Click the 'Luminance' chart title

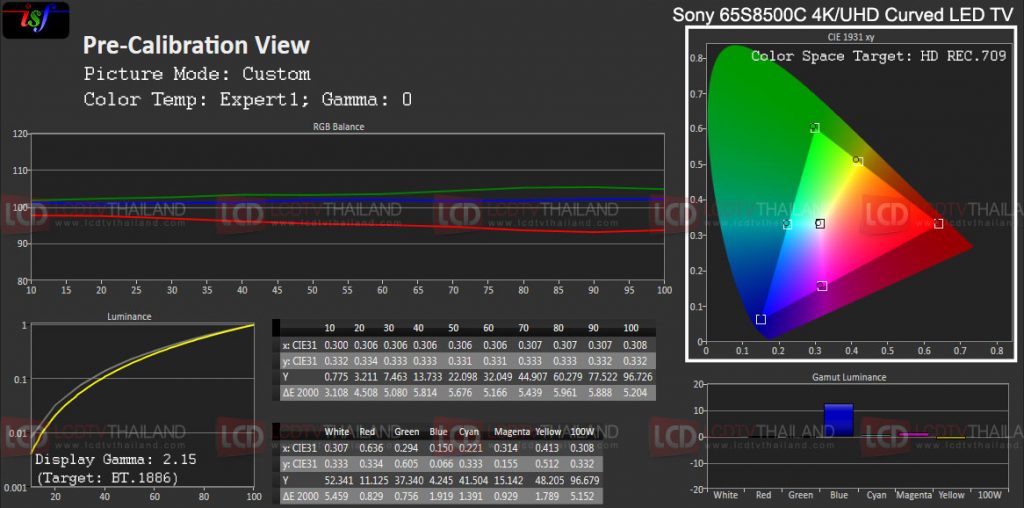(x=129, y=317)
